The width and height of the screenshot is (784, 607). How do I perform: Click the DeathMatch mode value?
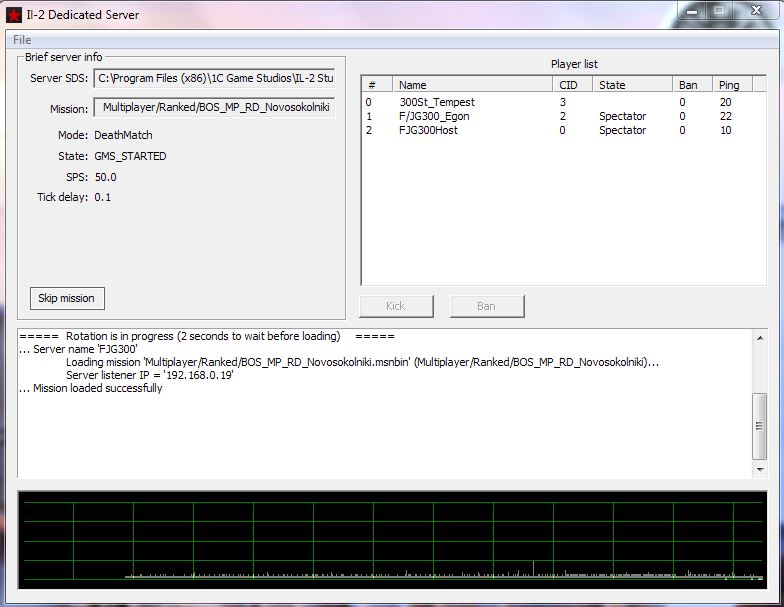124,135
